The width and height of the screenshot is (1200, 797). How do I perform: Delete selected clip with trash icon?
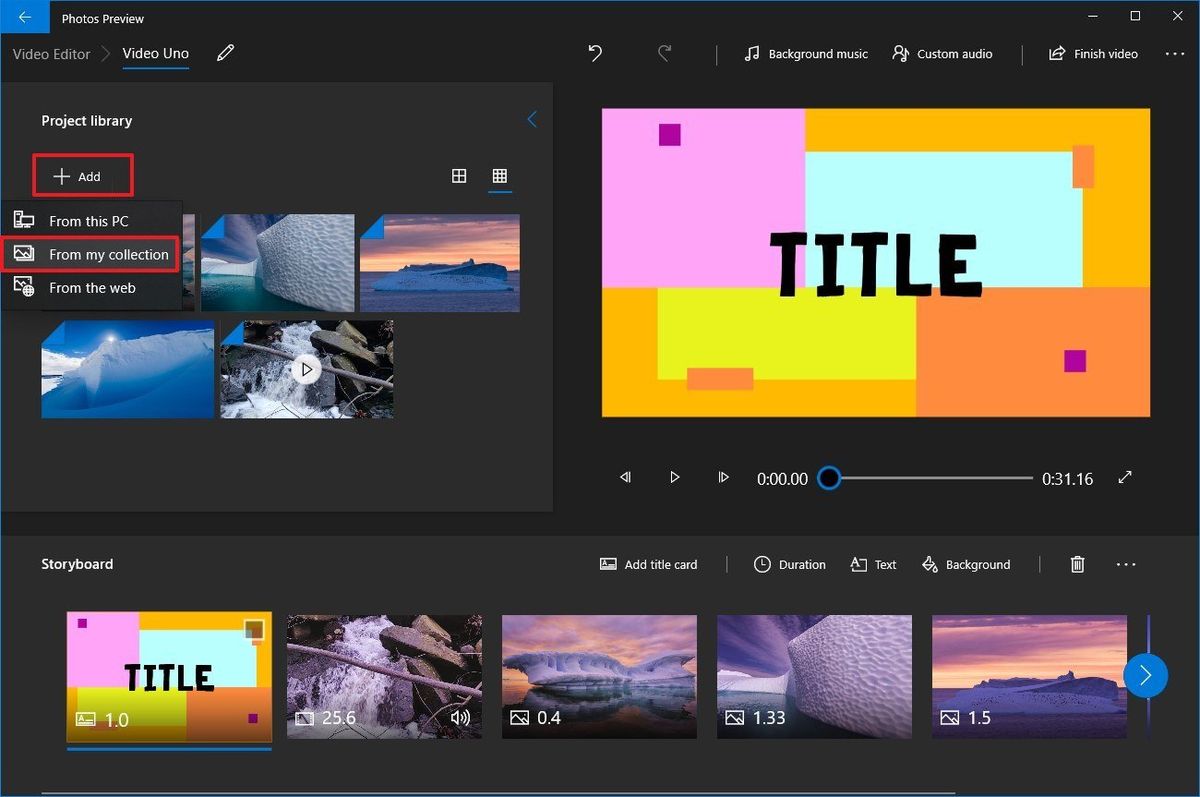click(x=1077, y=564)
